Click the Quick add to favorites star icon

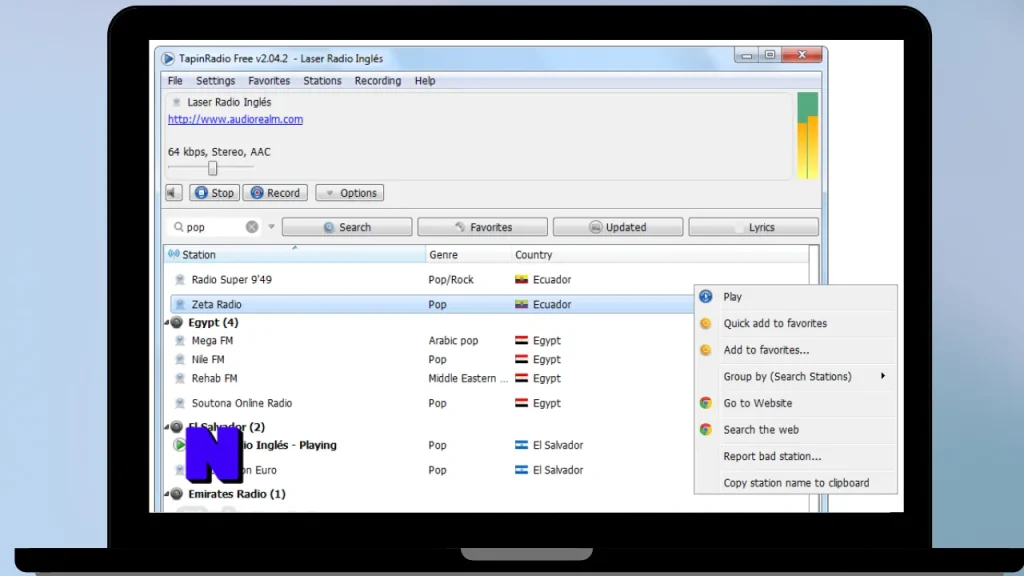[x=706, y=323]
